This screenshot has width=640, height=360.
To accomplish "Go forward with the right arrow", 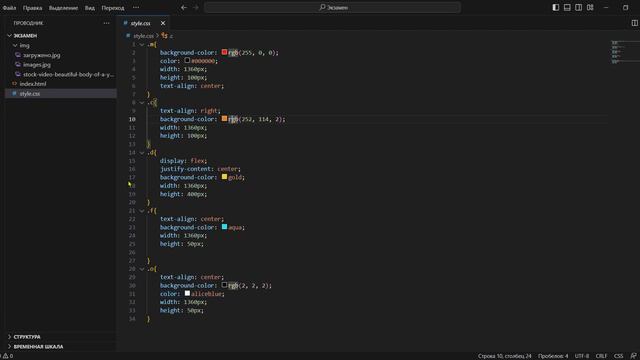I will pyautogui.click(x=196, y=7).
